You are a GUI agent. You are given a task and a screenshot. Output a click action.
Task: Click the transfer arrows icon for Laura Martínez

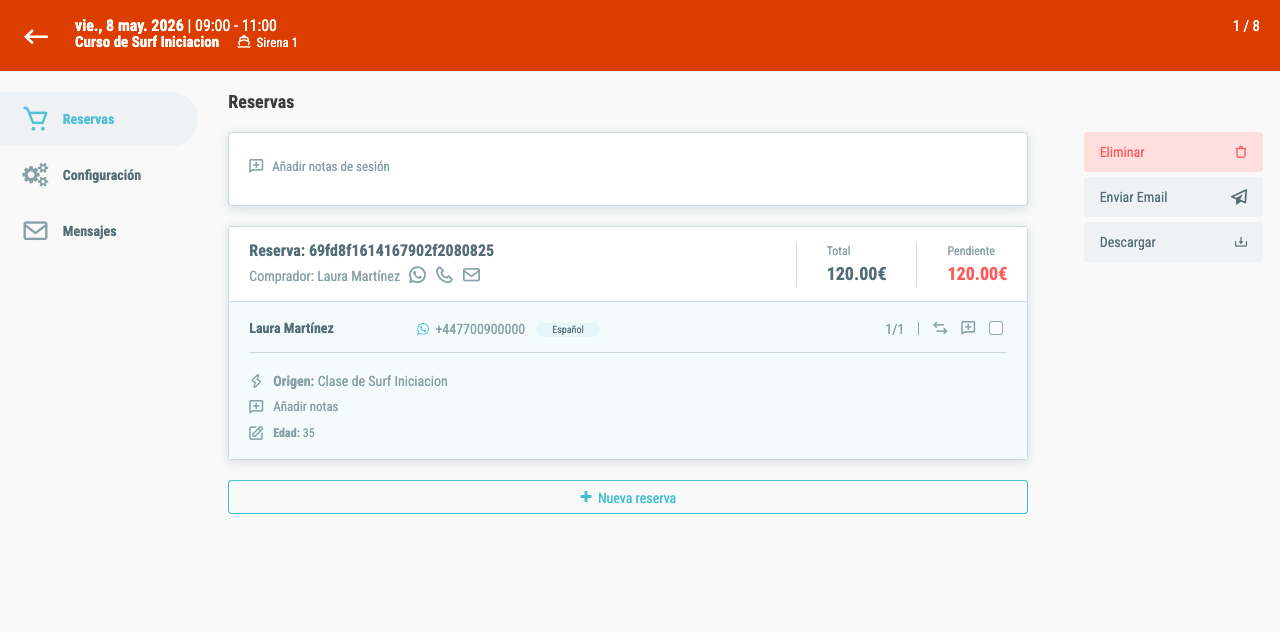(x=940, y=328)
